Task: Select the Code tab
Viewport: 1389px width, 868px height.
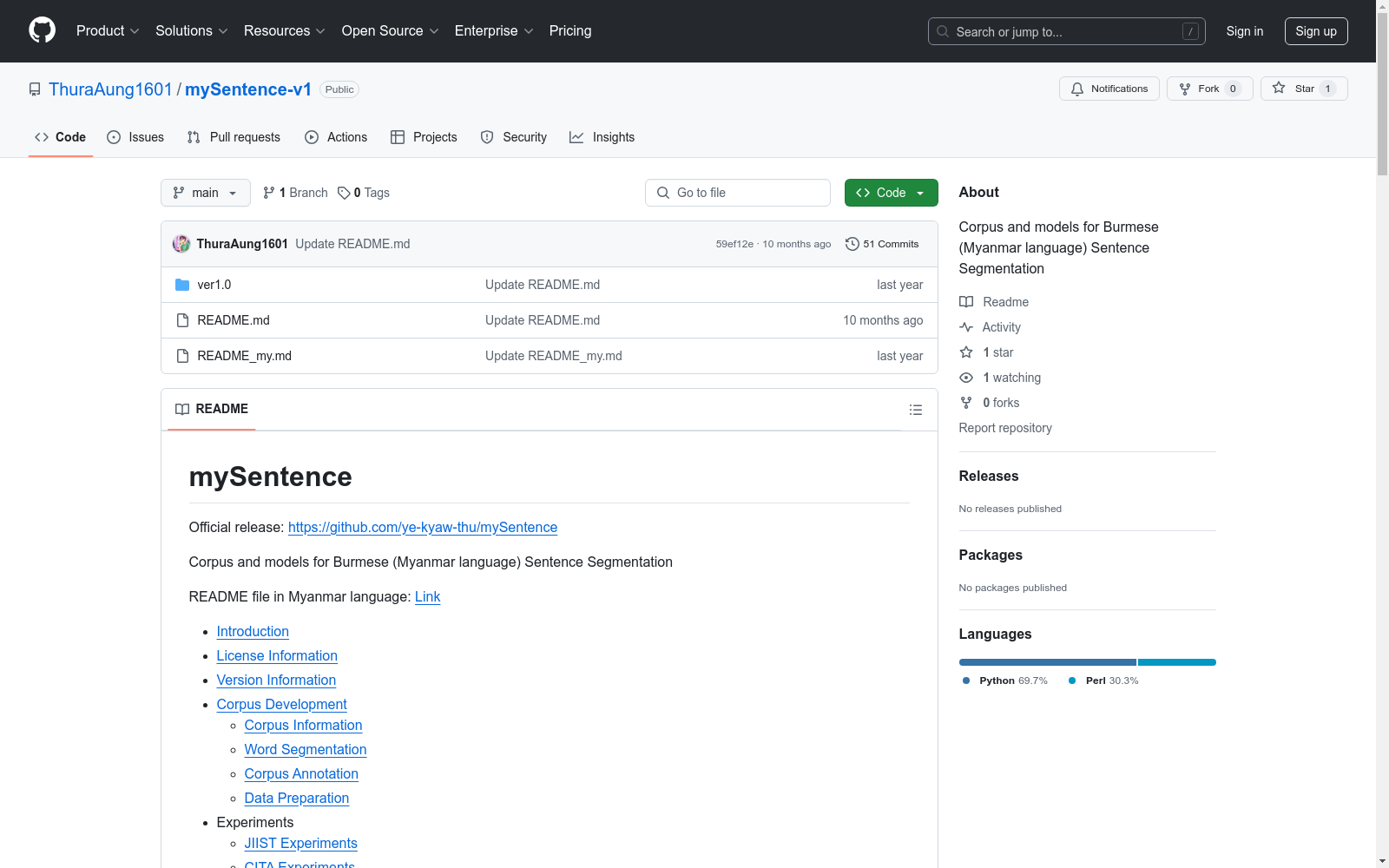Action: pos(60,137)
